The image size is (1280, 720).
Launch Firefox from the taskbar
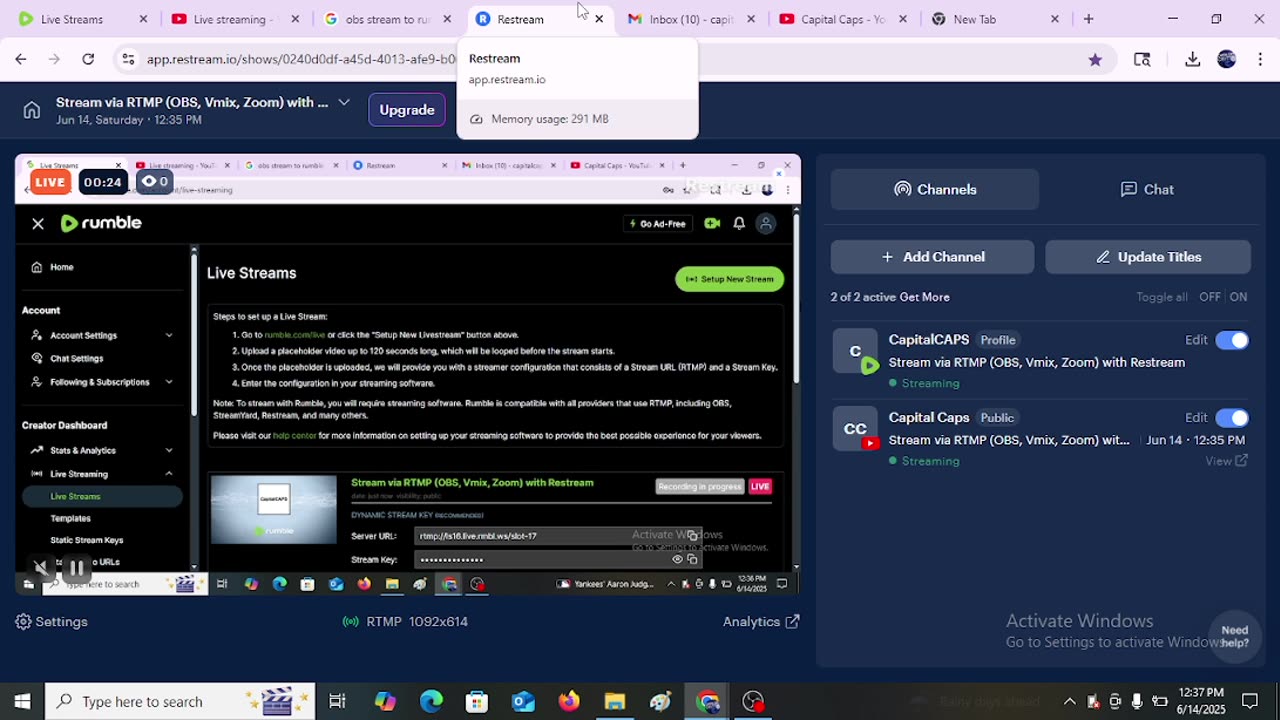click(569, 701)
